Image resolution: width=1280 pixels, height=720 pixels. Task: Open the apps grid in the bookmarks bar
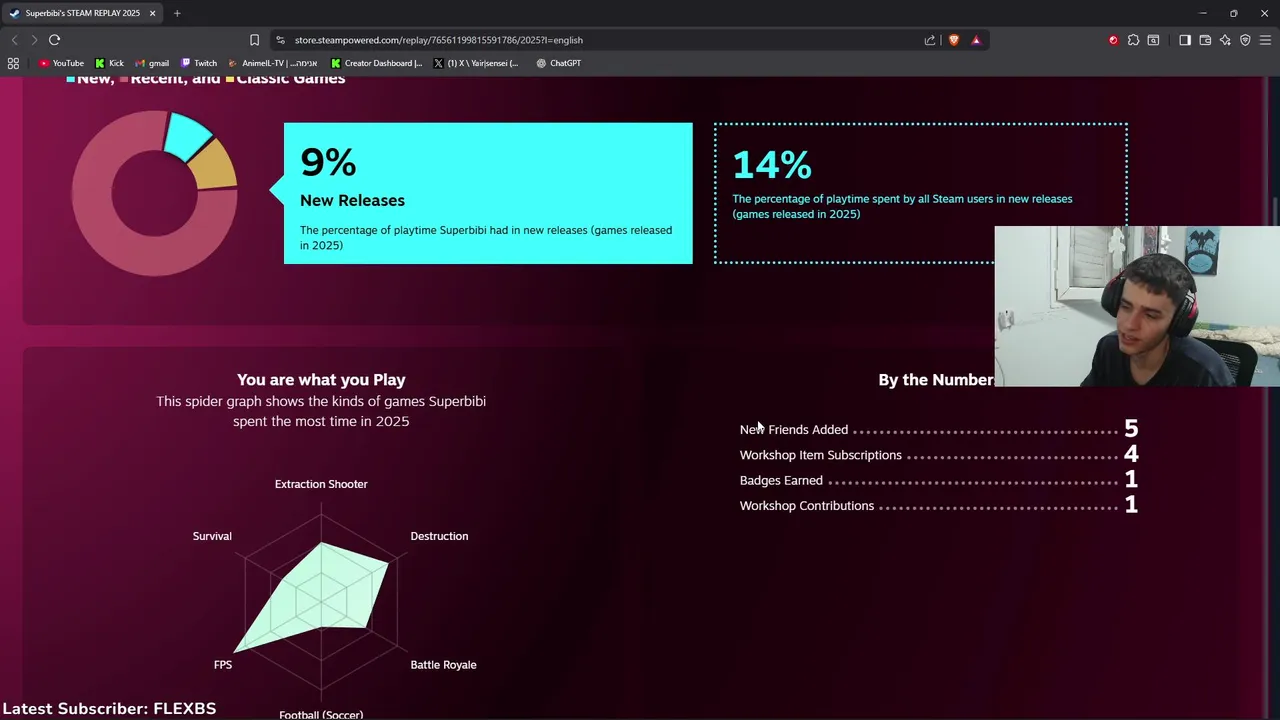13,63
